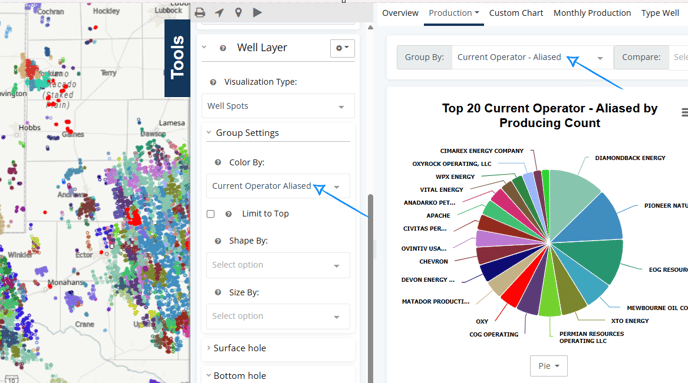Screen dimensions: 688x383
Task: Click the Lamesa town label on map
Action: pos(172,123)
